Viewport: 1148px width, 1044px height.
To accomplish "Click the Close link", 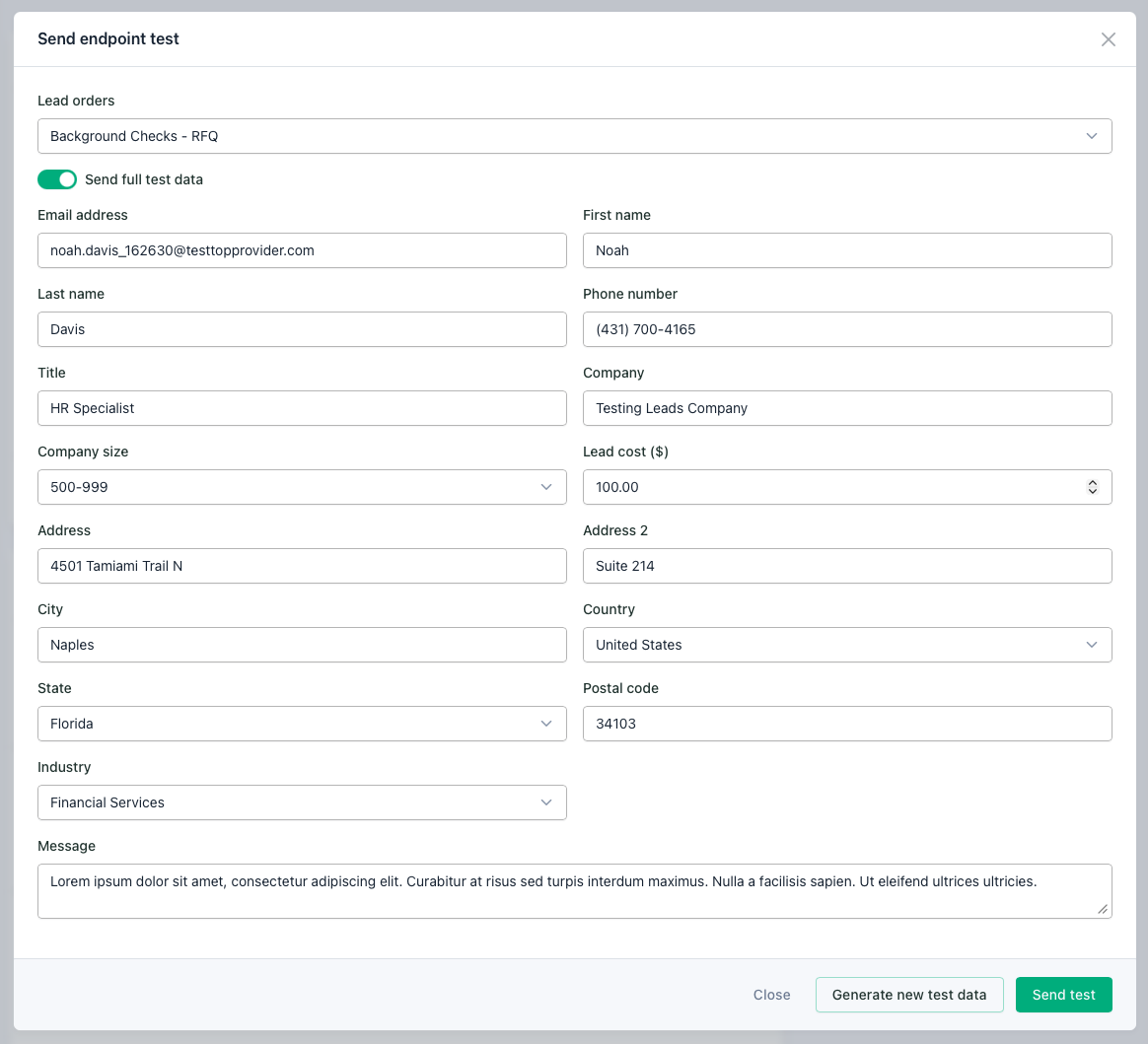I will tap(771, 995).
